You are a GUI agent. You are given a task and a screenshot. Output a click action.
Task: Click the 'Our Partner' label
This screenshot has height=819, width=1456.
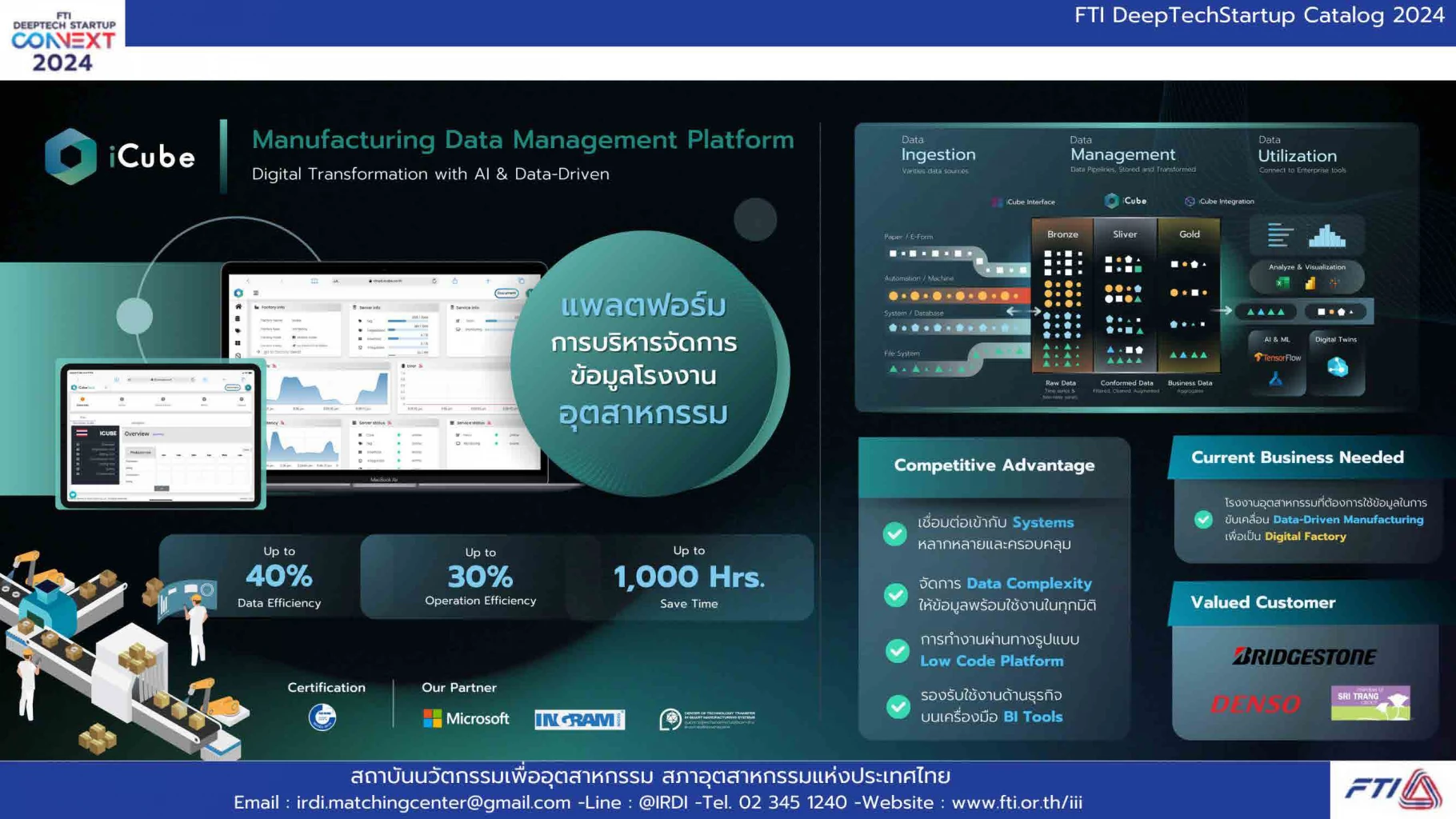pyautogui.click(x=459, y=688)
